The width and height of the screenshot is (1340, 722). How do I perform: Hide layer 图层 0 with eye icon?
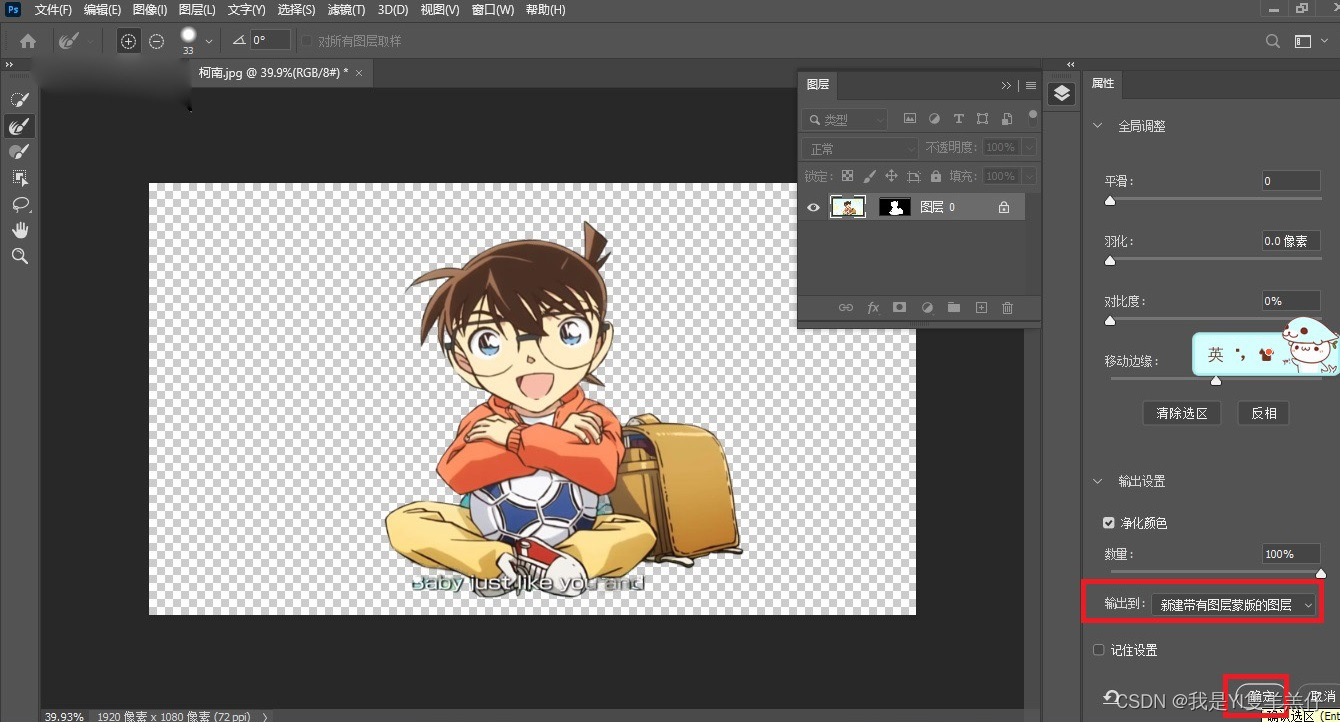coord(813,207)
